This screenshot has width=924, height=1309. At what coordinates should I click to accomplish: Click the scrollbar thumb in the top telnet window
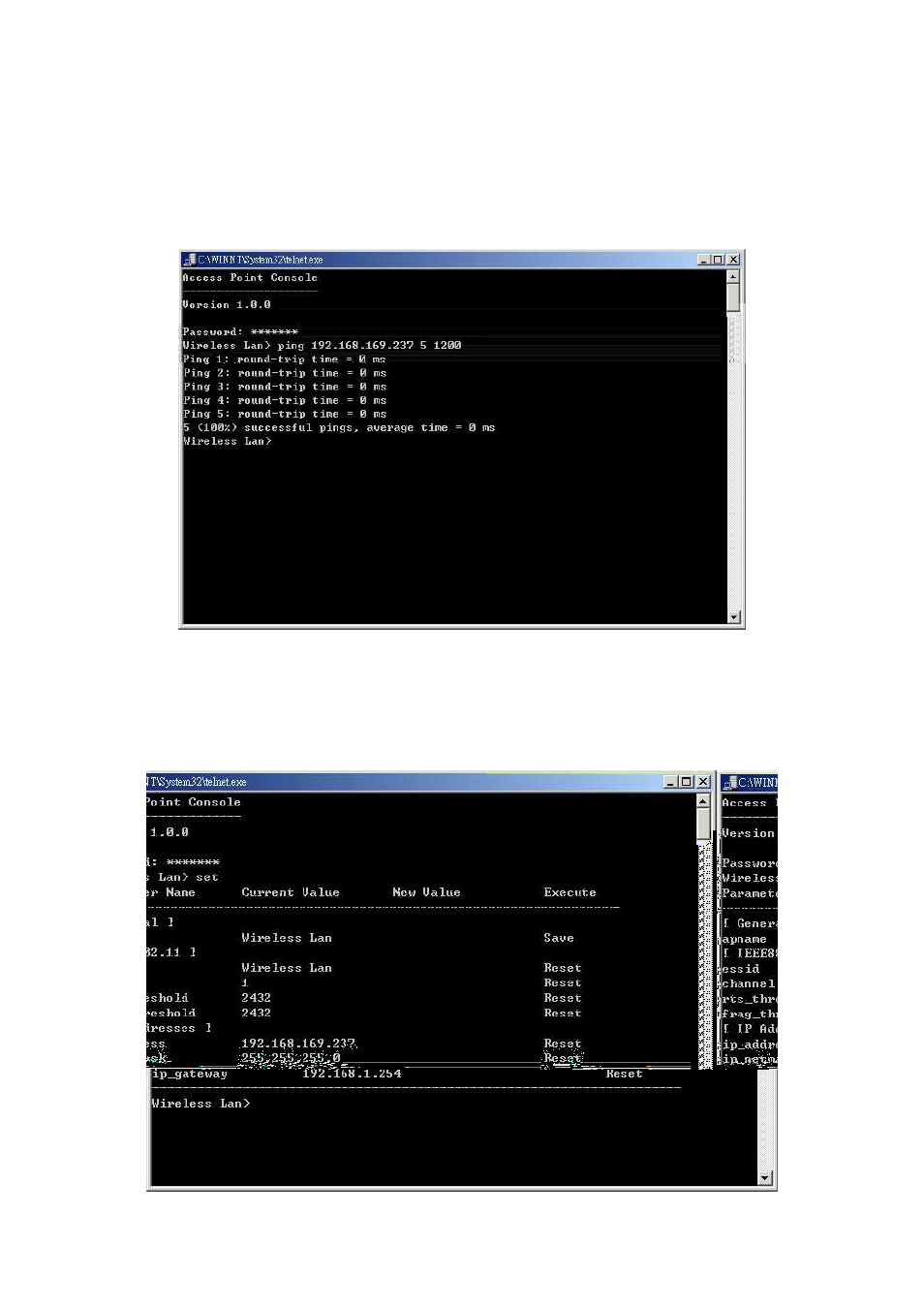[x=733, y=297]
